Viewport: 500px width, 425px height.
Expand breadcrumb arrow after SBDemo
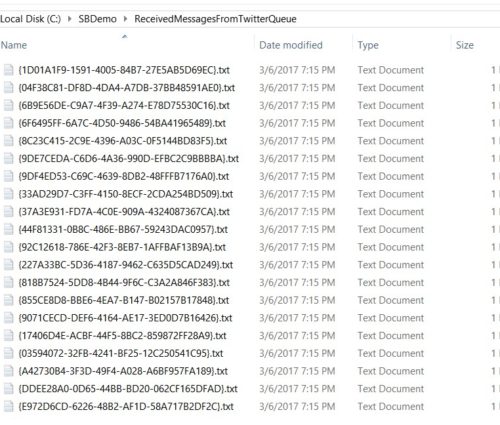click(125, 19)
